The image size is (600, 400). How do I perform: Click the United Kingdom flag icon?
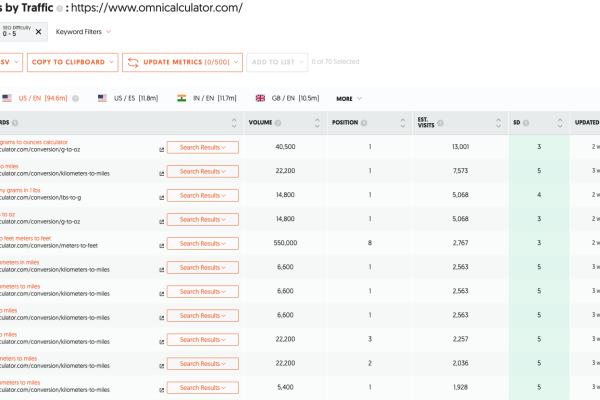pos(260,98)
